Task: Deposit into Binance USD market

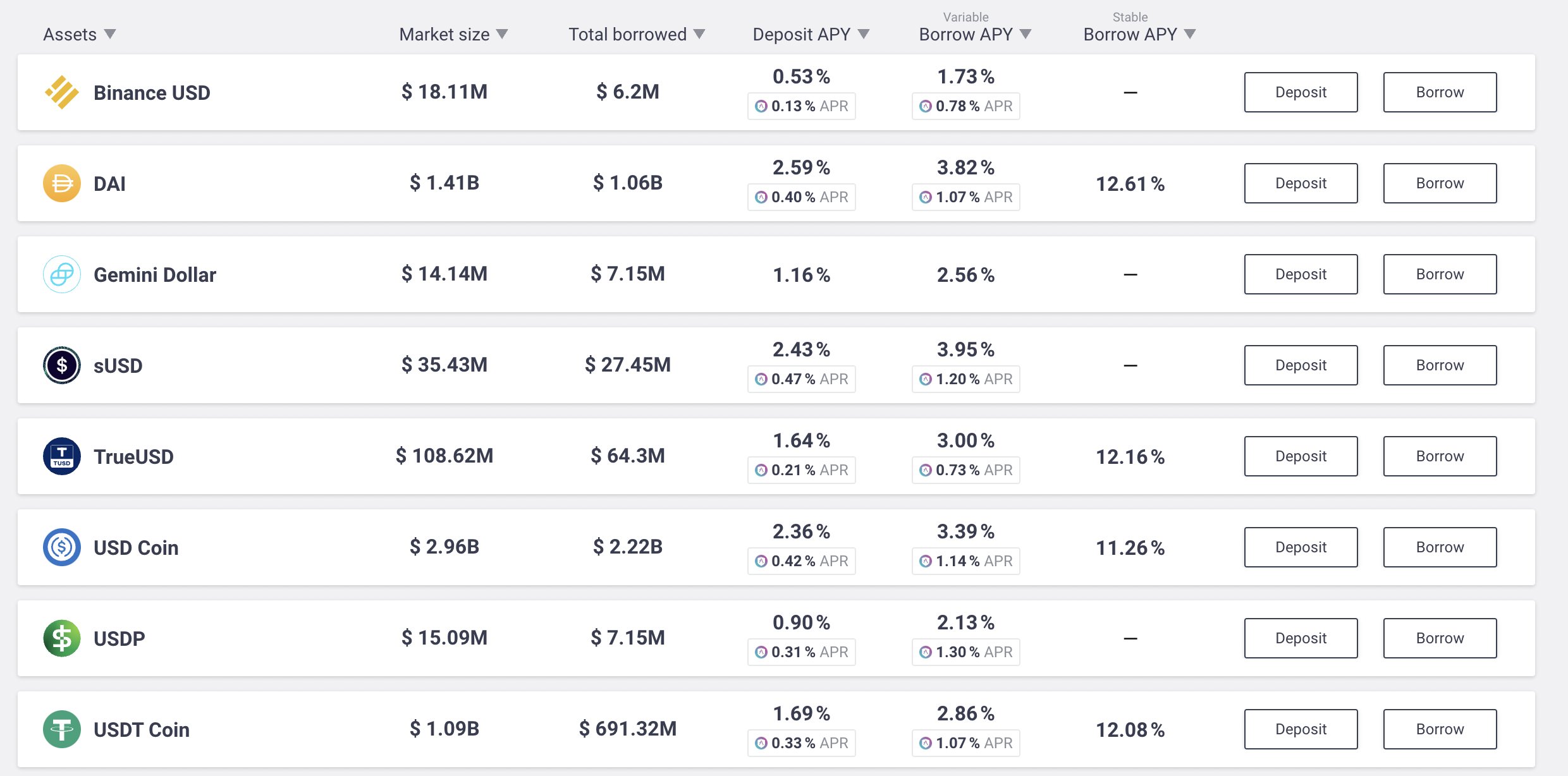Action: click(x=1301, y=92)
